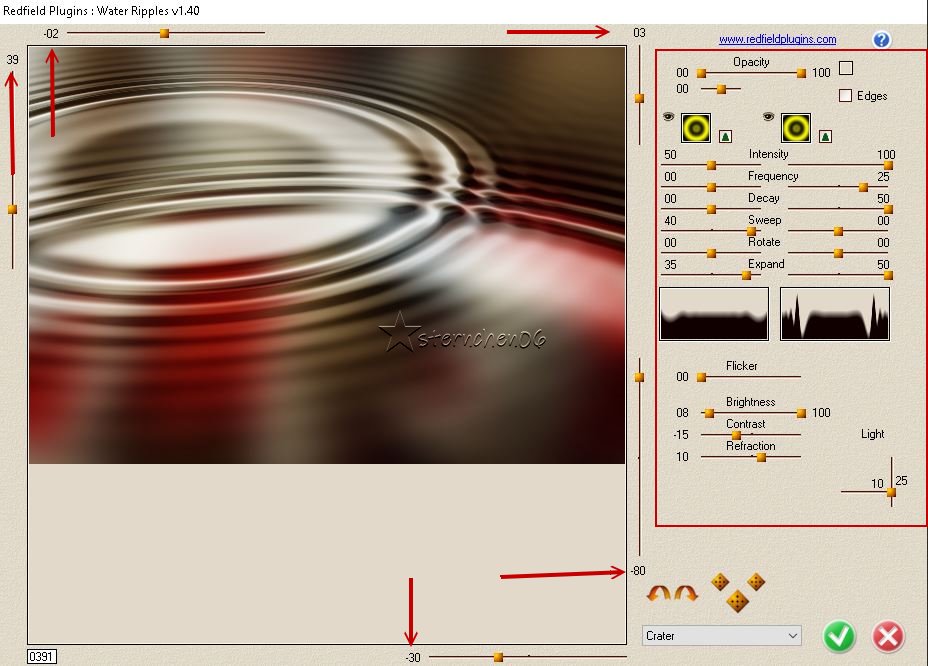Click the undo curved arrow icon
The image size is (928, 666).
click(659, 594)
